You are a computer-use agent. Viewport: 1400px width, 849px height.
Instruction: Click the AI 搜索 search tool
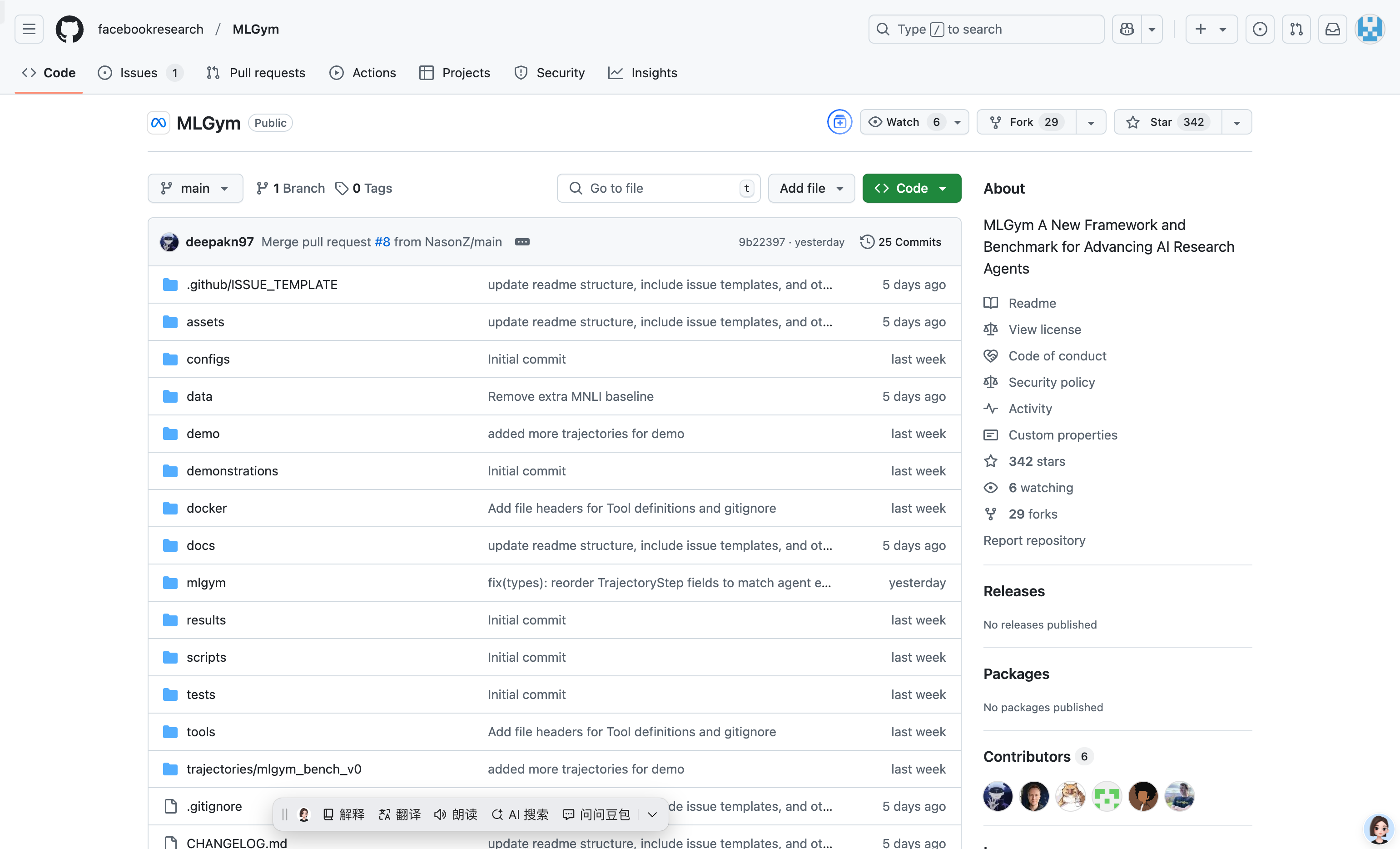tap(520, 815)
